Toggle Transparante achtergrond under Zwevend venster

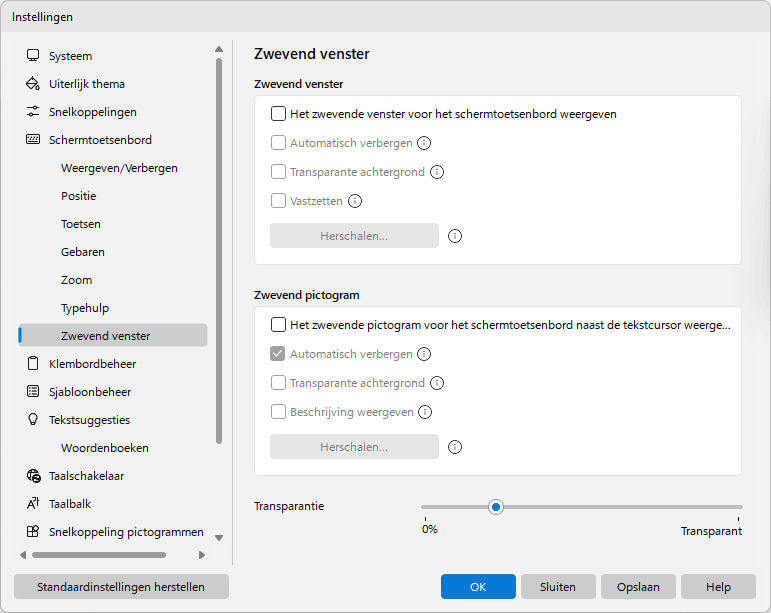(x=278, y=172)
